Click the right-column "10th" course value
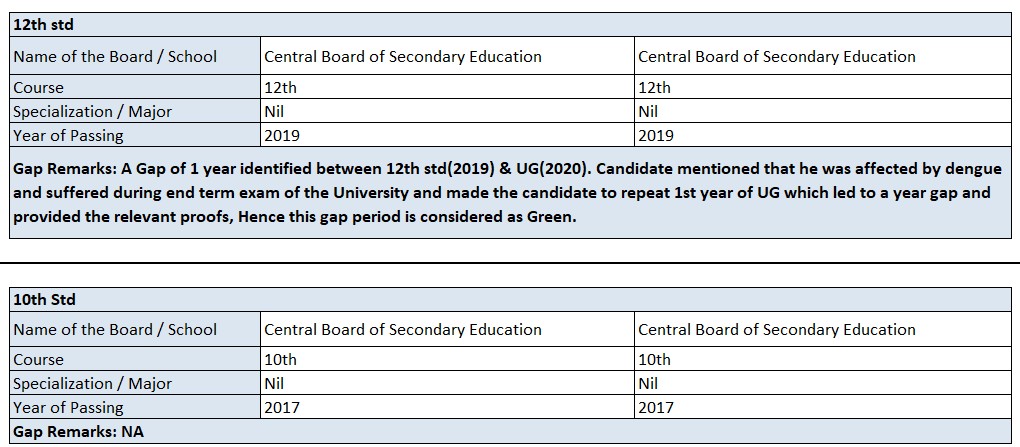Screen dimensions: 1020x447 pos(655,360)
